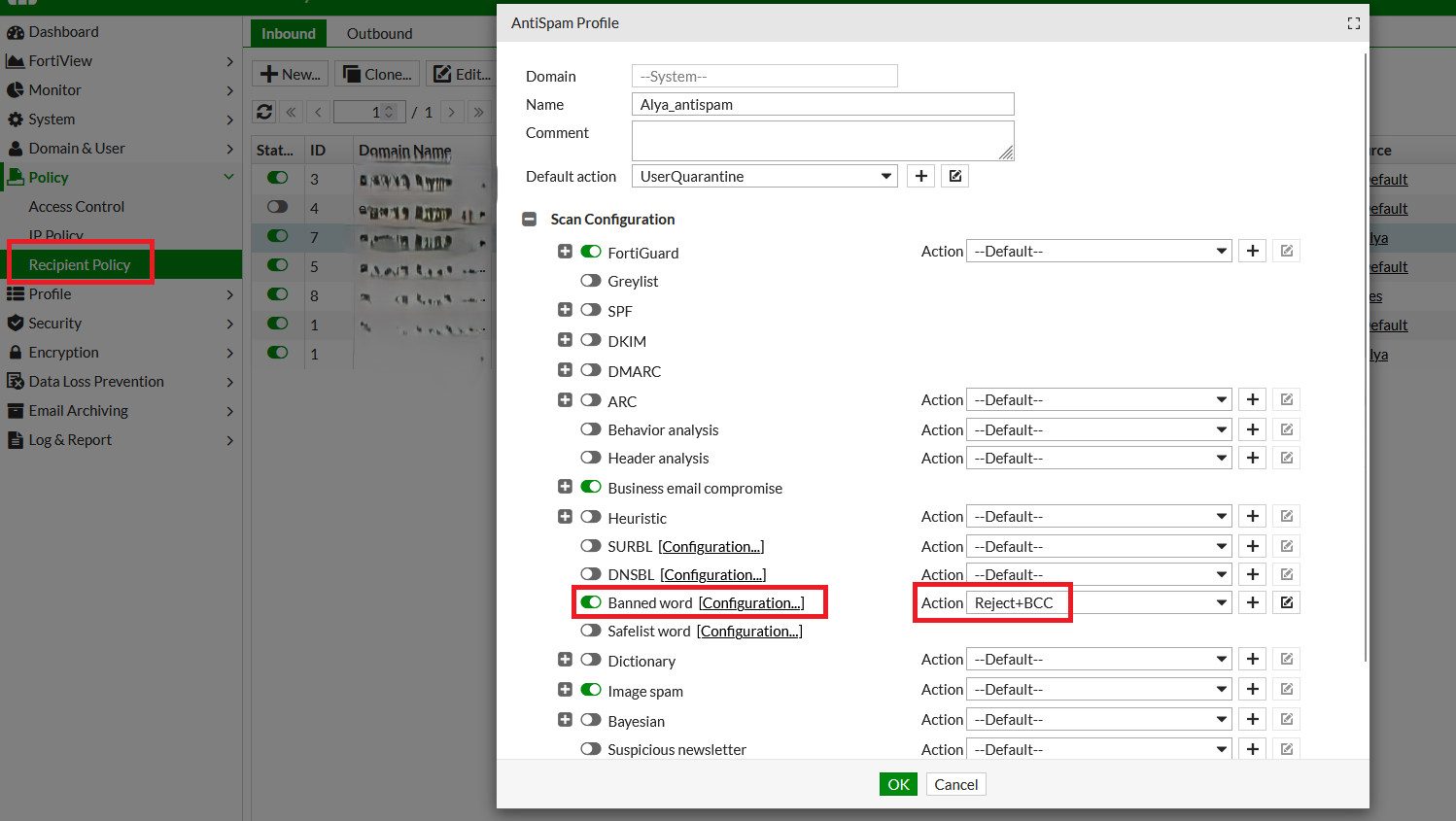This screenshot has height=821, width=1456.
Task: Open Banned word Configuration link
Action: tap(751, 603)
